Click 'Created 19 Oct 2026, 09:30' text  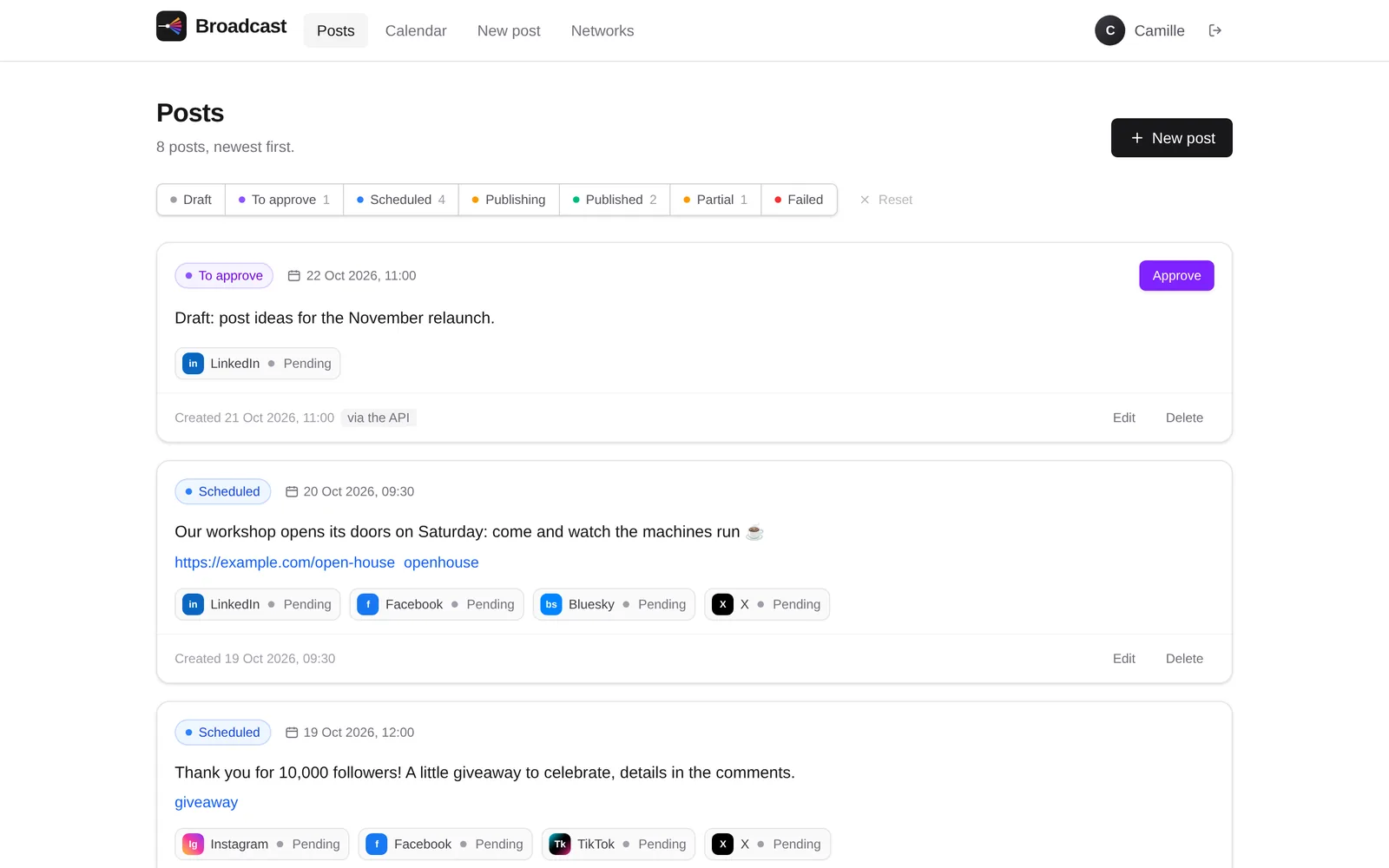[x=254, y=659]
